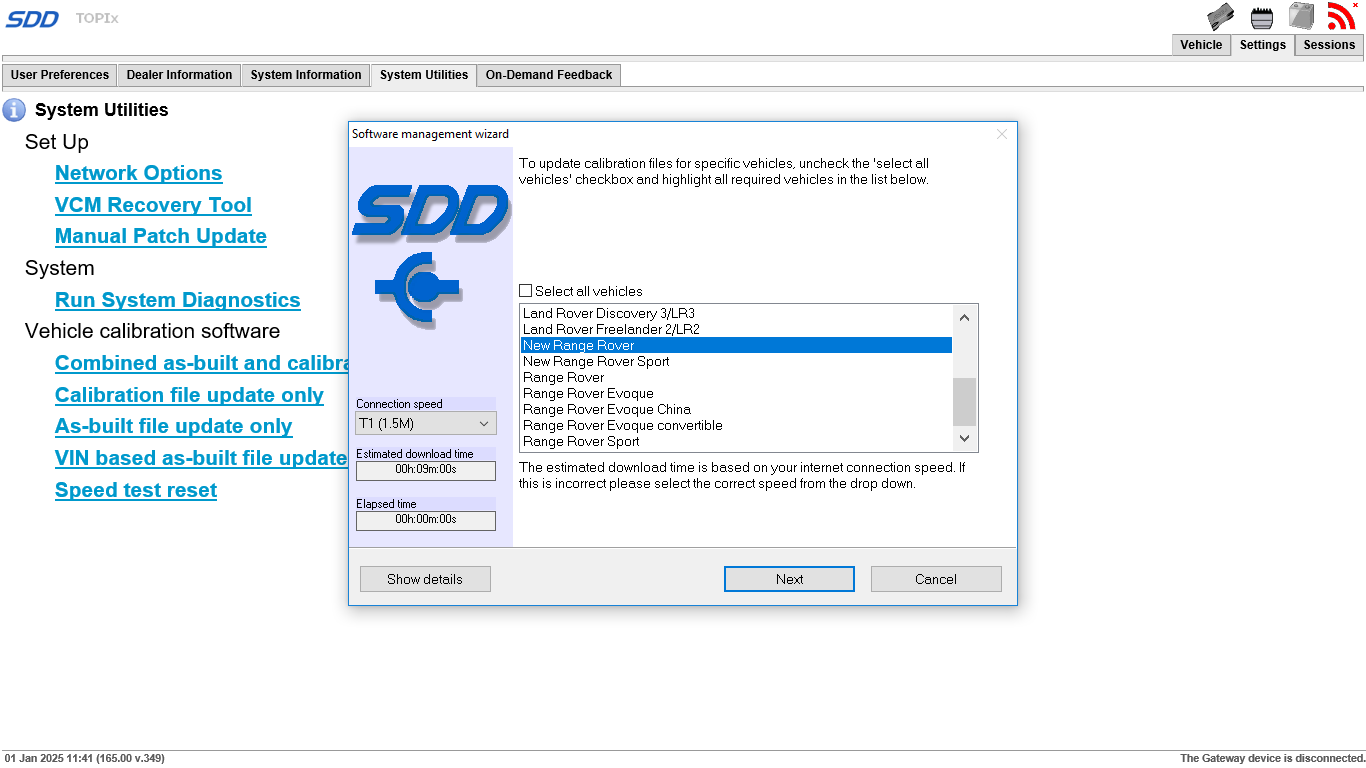Click the SDD logo at top left
The height and width of the screenshot is (768, 1366).
[33, 18]
